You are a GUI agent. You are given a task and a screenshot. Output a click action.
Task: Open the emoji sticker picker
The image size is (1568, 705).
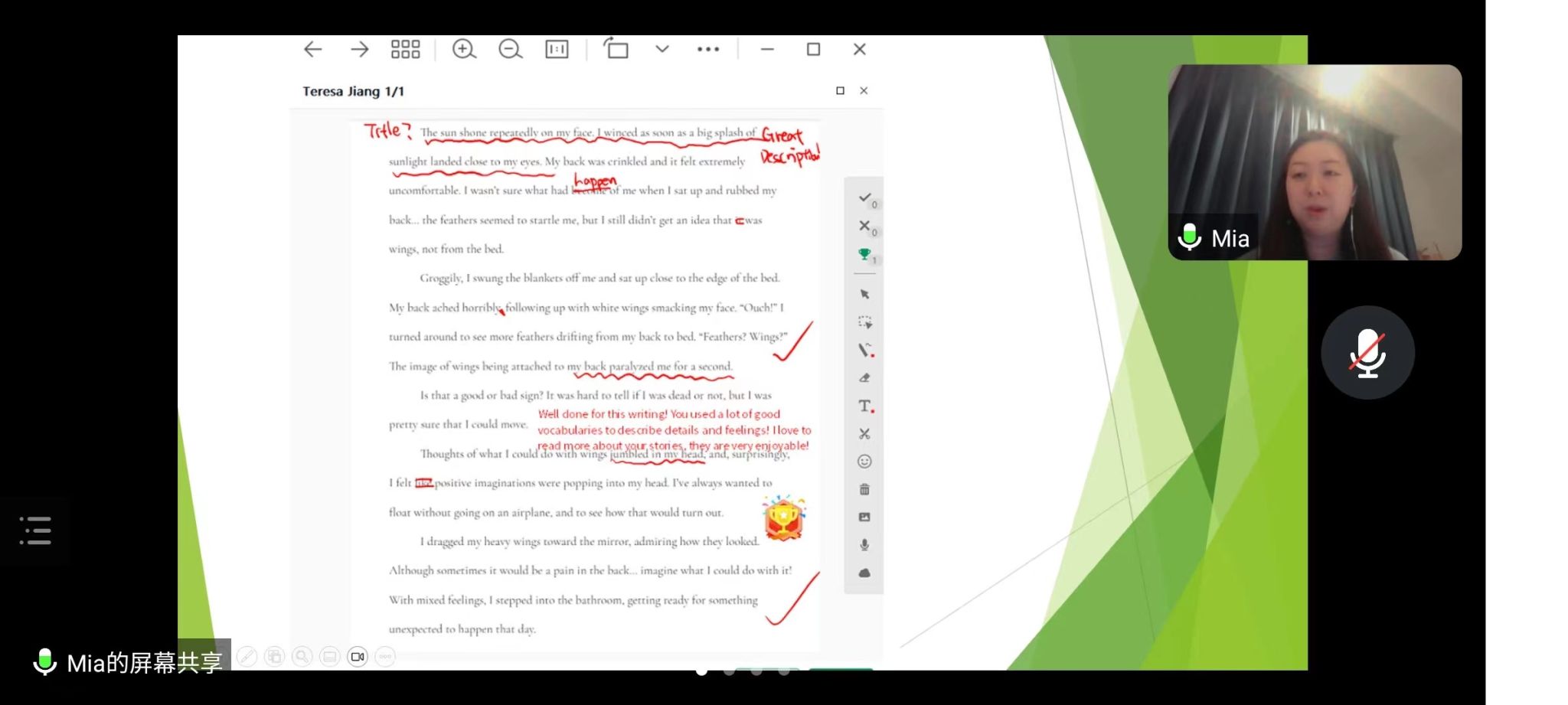click(864, 462)
